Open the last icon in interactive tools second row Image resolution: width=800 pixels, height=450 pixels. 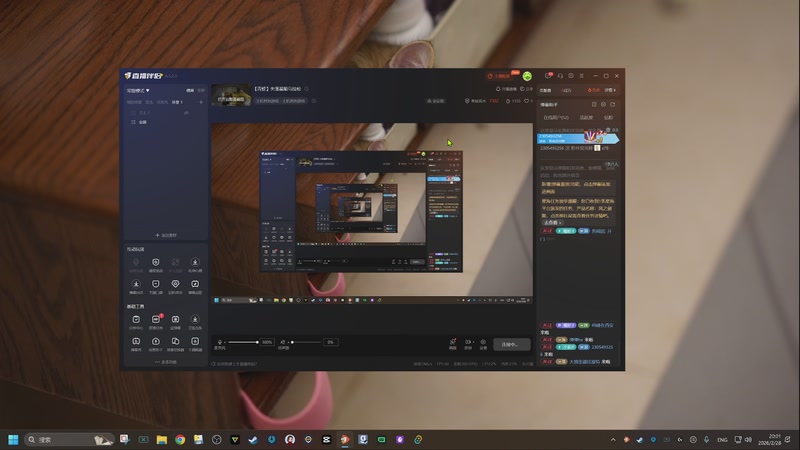(195, 286)
